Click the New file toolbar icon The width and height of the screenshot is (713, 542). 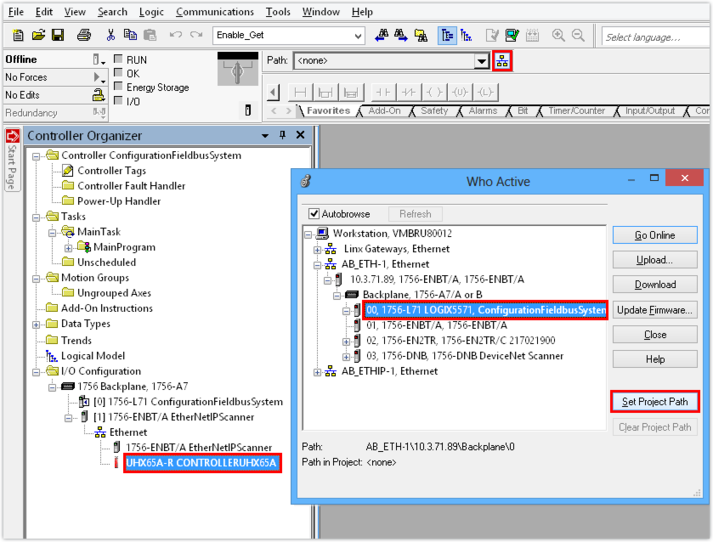(x=16, y=36)
